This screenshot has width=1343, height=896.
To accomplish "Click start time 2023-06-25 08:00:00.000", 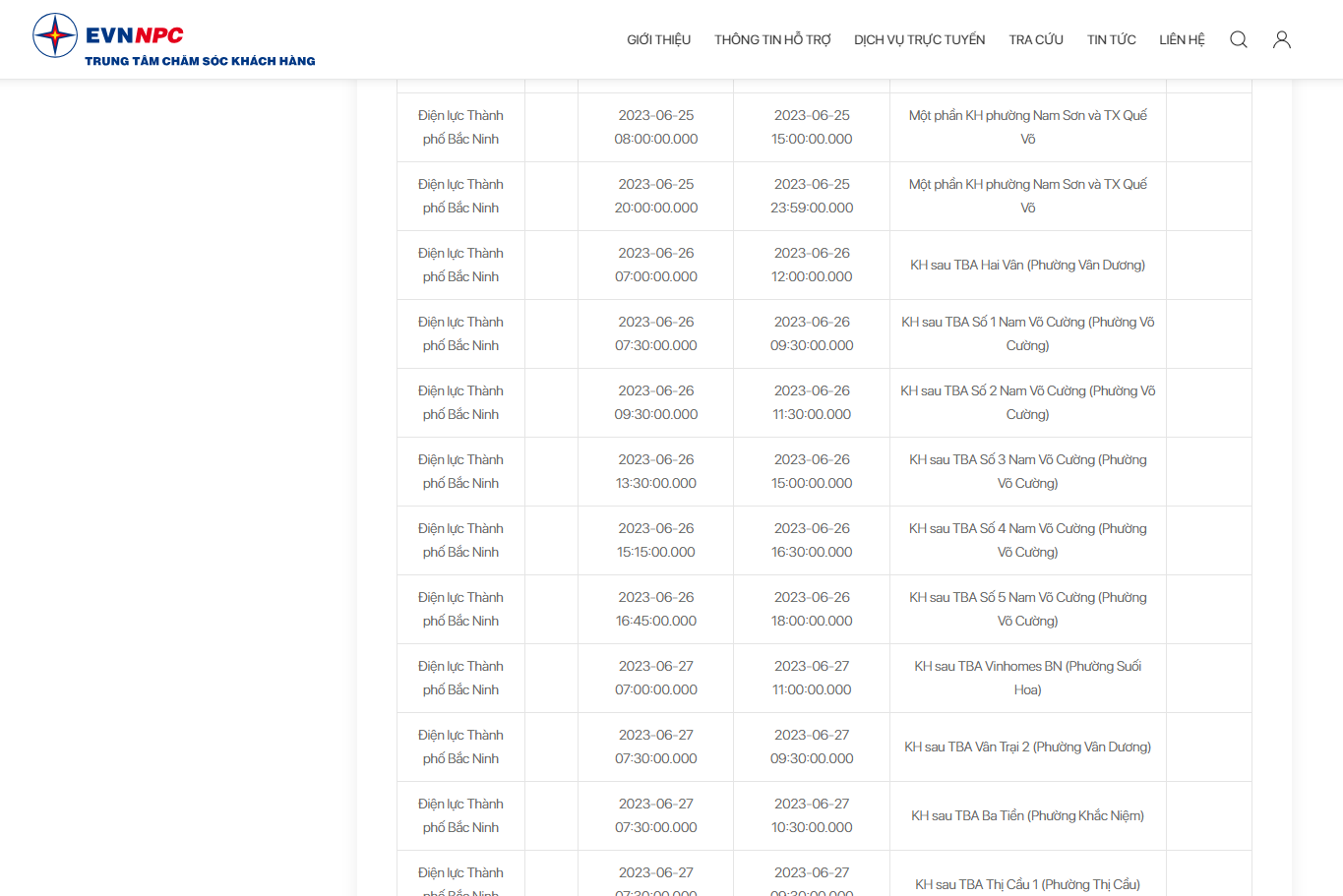I will click(656, 128).
